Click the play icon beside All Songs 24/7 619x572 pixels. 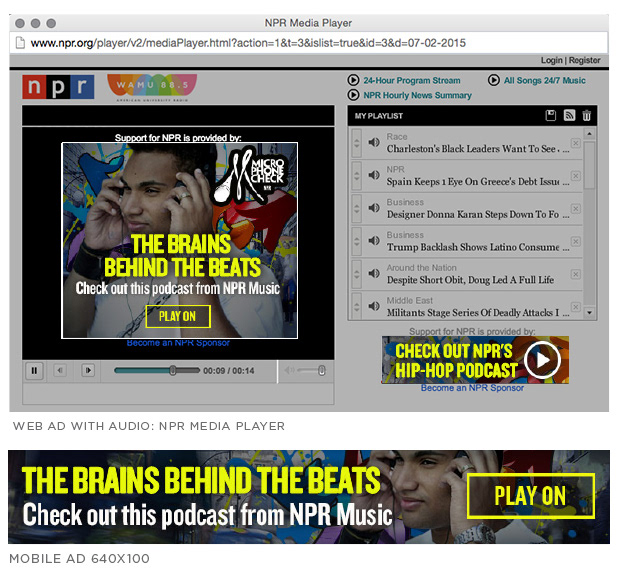point(493,80)
